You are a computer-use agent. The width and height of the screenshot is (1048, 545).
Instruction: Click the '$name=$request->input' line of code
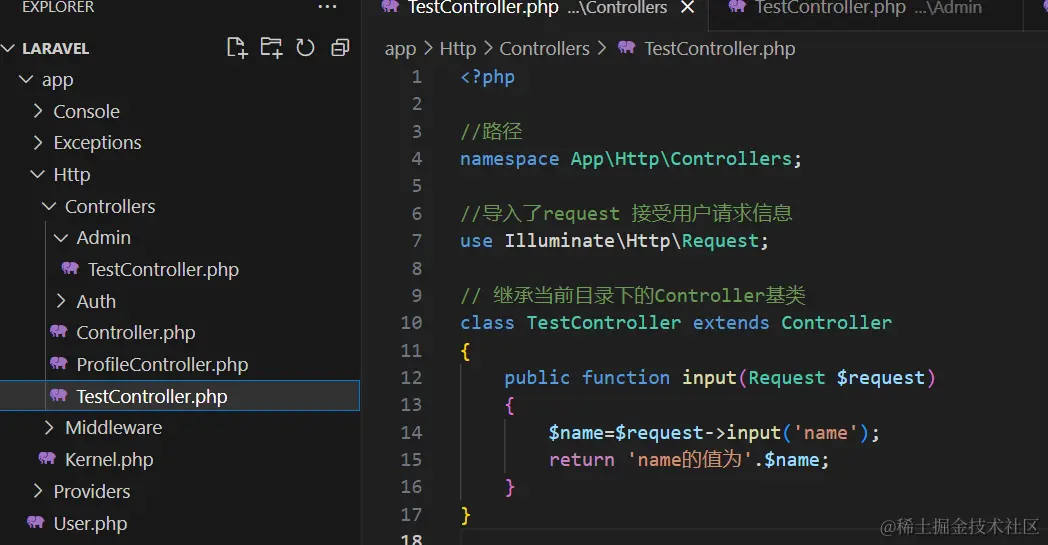pyautogui.click(x=714, y=433)
